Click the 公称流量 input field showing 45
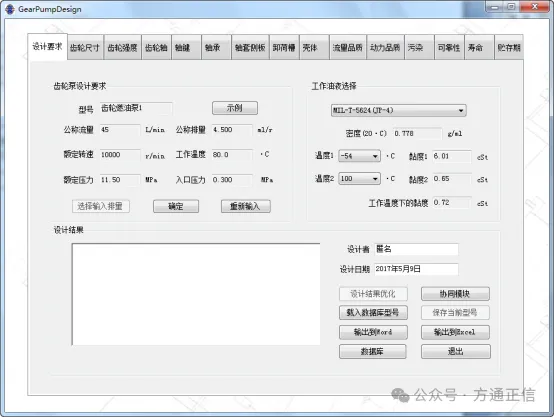 coord(120,130)
